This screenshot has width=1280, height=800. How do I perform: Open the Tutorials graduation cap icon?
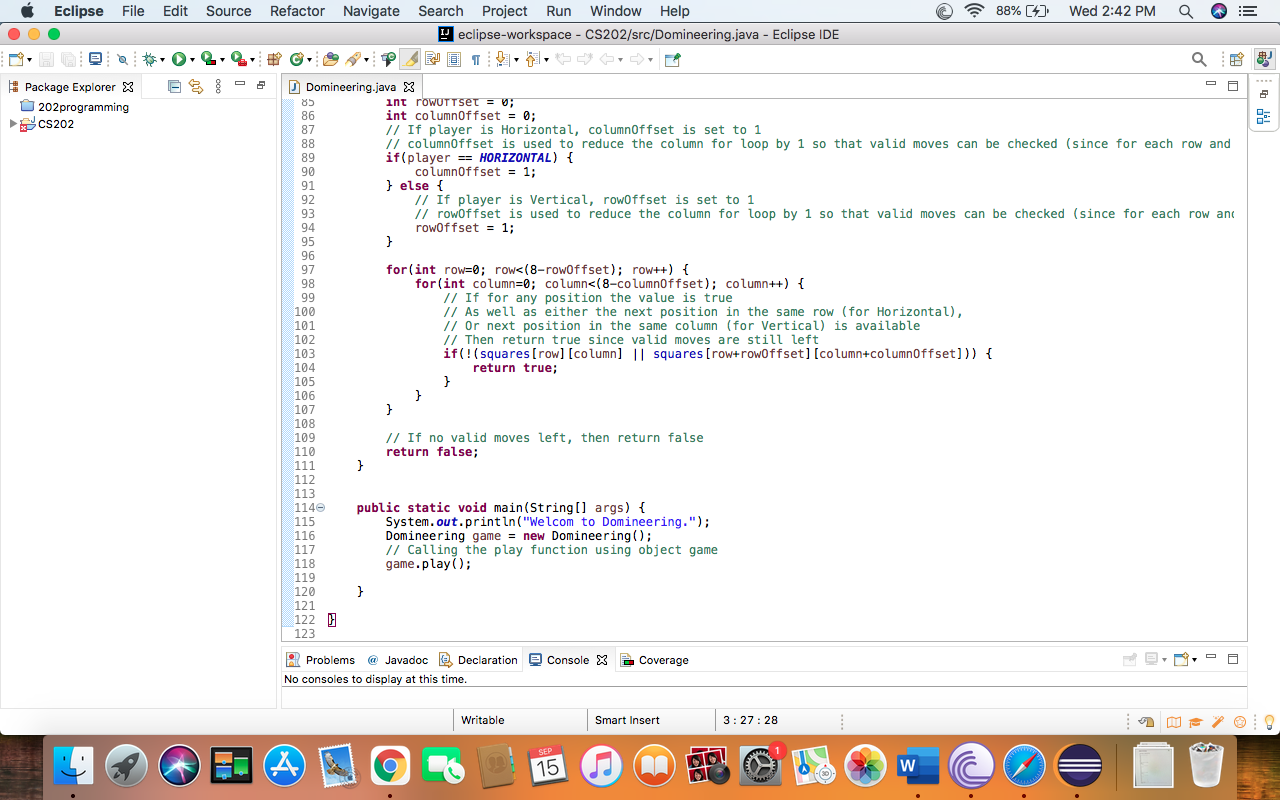(x=1195, y=722)
